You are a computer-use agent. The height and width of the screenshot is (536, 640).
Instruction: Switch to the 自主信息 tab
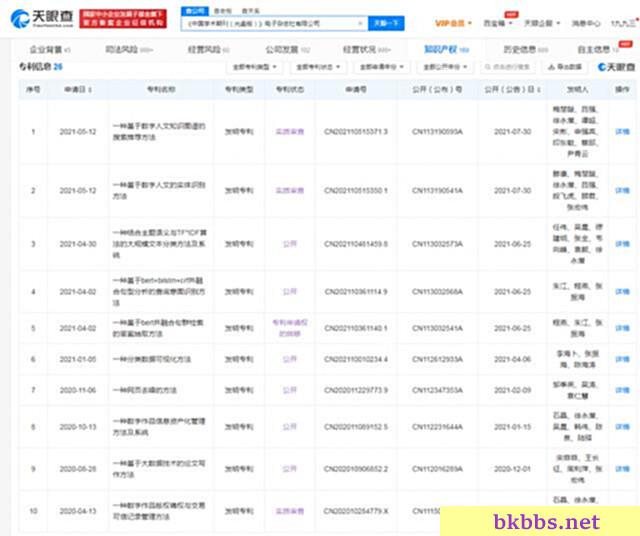(598, 50)
